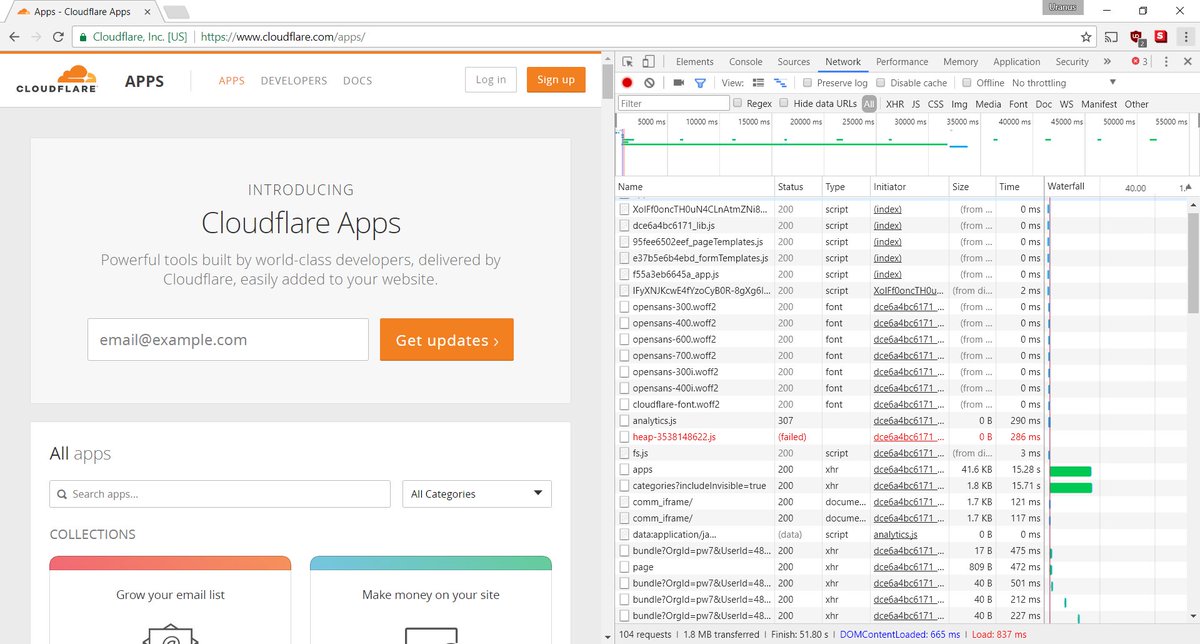The image size is (1200, 644).
Task: Toggle the Offline checkbox
Action: 967,83
